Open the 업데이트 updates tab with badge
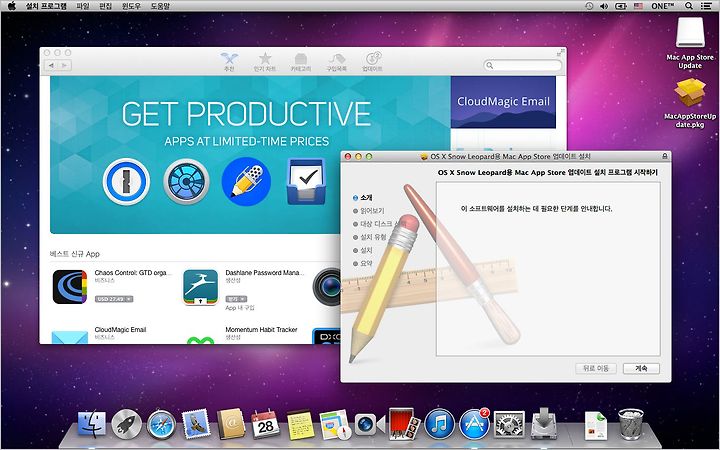 point(372,62)
